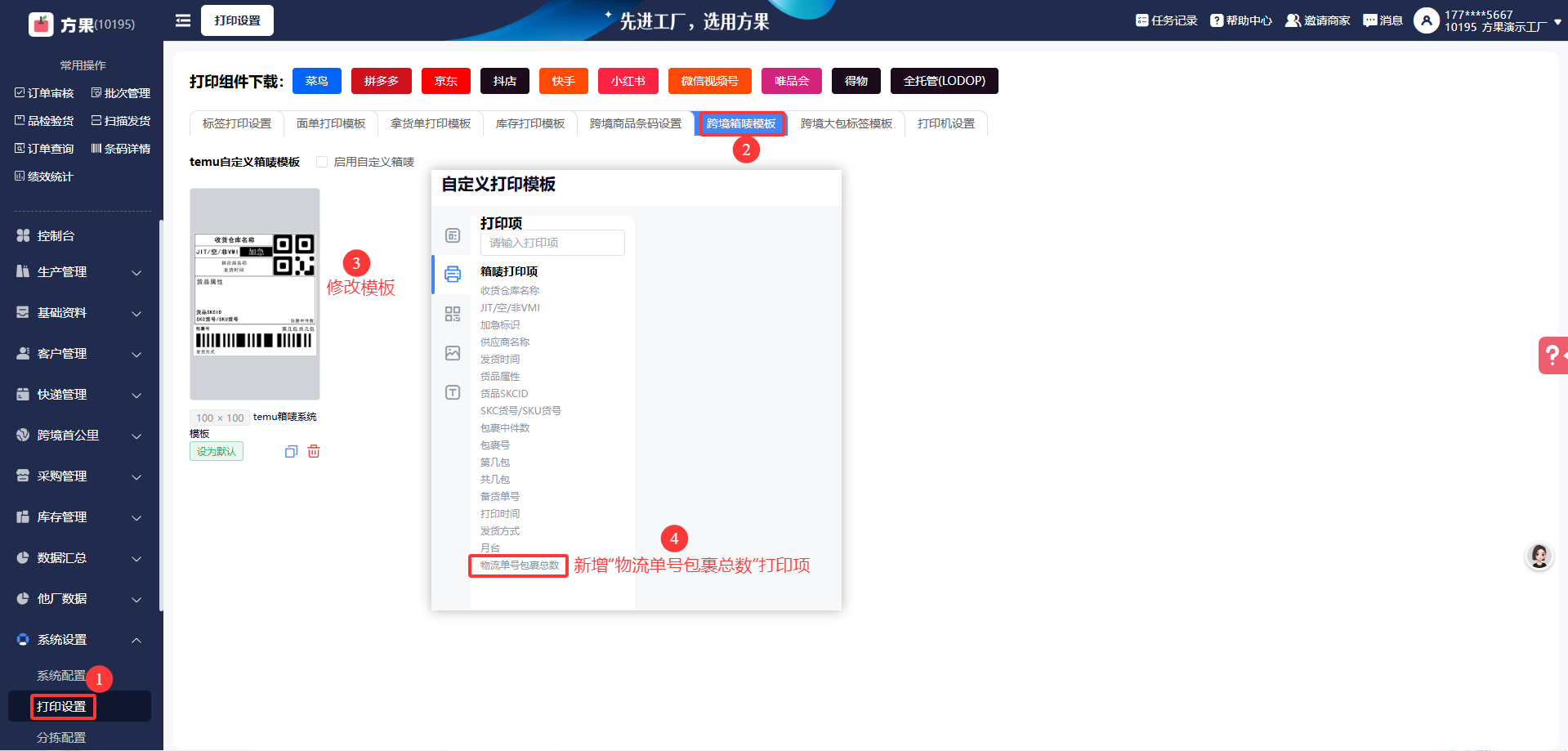The width and height of the screenshot is (1568, 751).
Task: Switch to 打印机设置 tab
Action: point(946,123)
